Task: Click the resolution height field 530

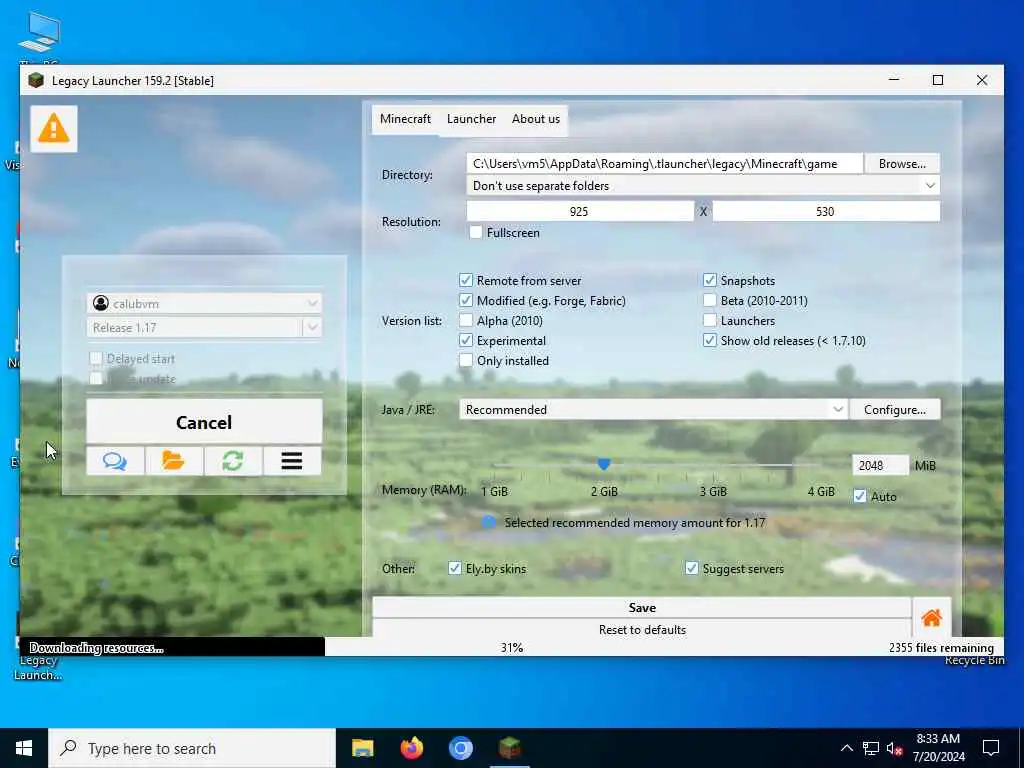Action: tap(826, 211)
